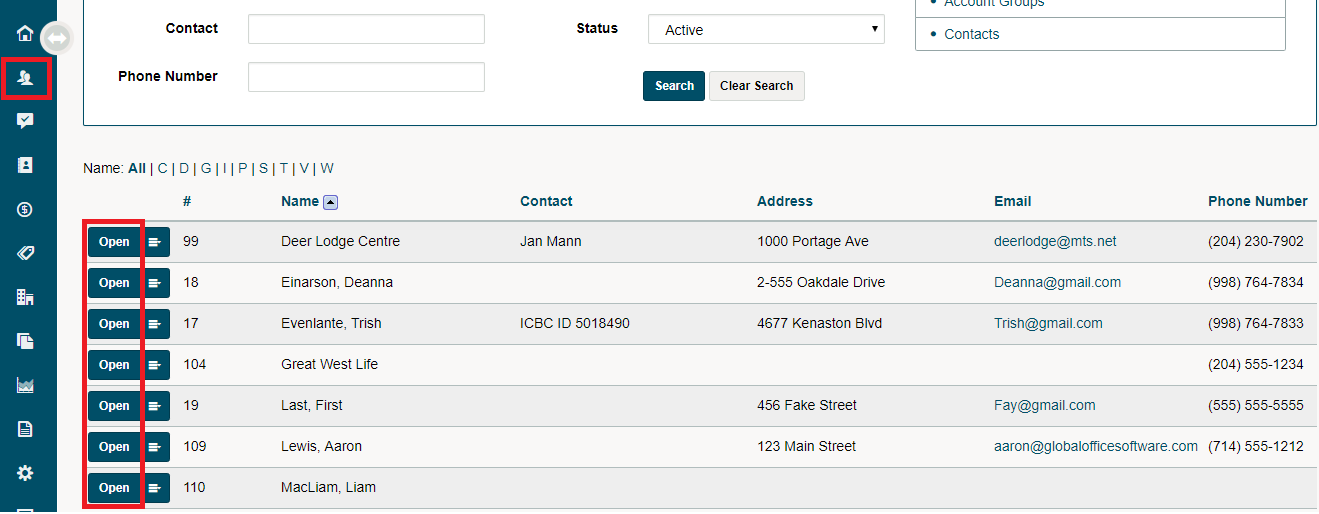Open the Contacts link
1319x514 pixels.
[x=971, y=34]
